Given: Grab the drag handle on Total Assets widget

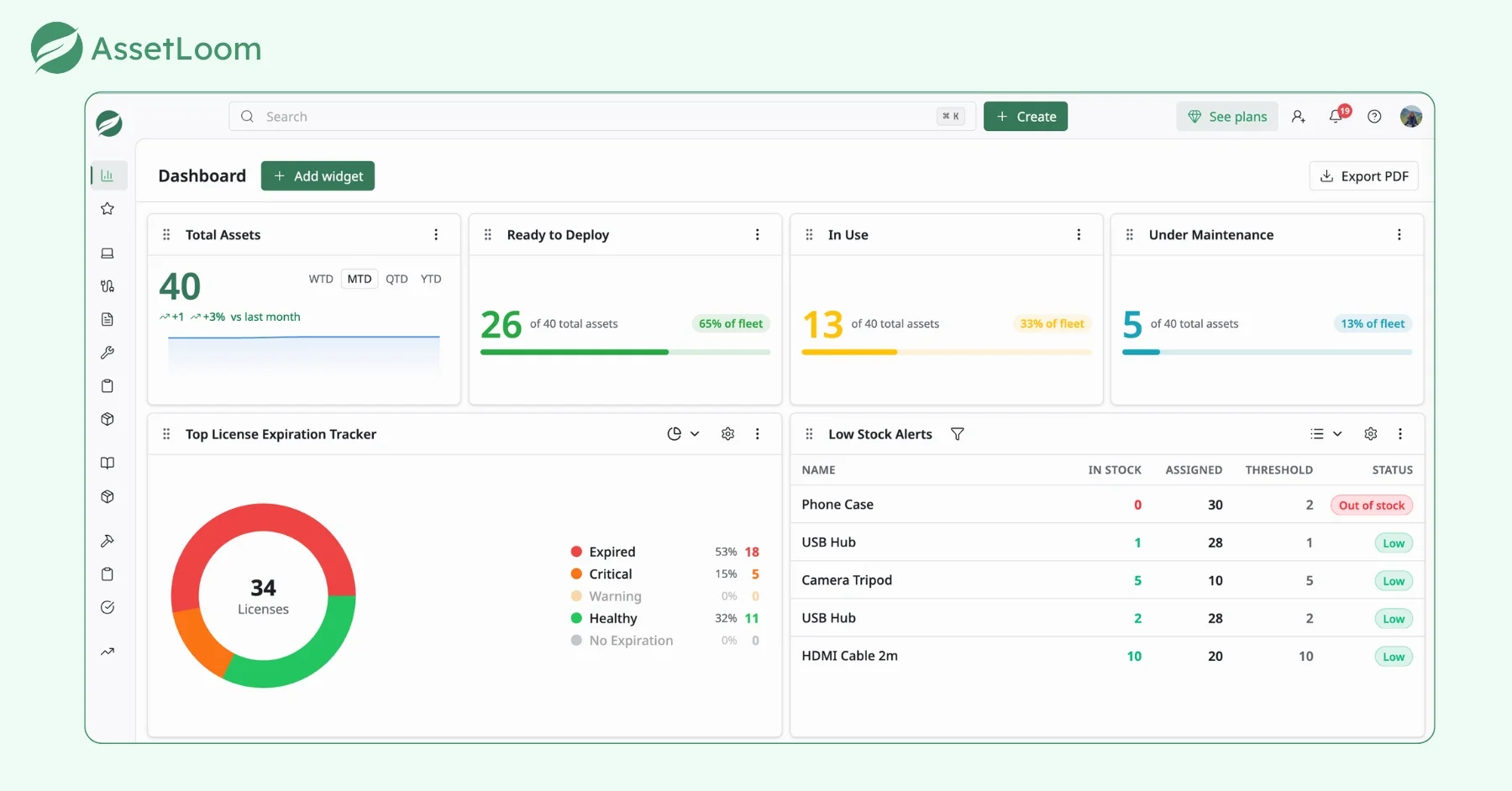Looking at the screenshot, I should tap(166, 235).
